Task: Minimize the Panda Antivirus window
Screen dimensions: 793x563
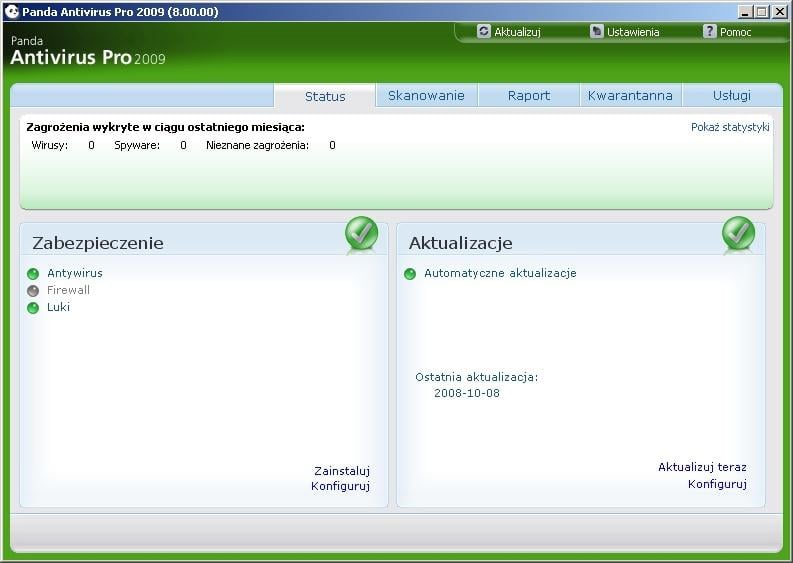Action: 745,12
